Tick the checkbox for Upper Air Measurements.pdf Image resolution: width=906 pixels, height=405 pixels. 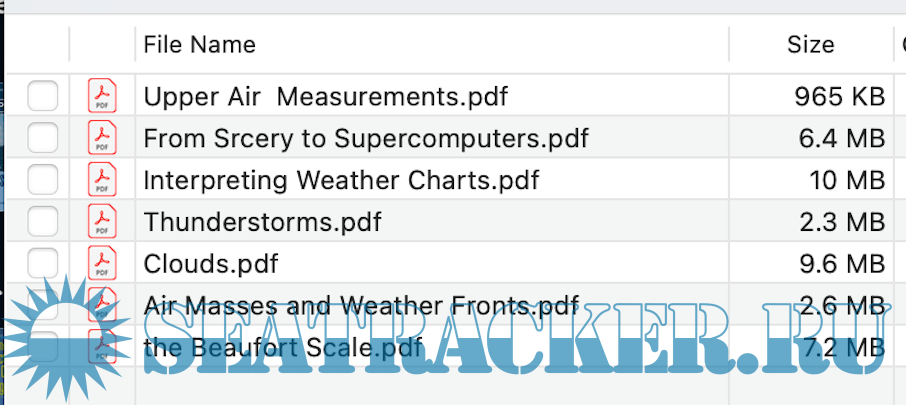[x=42, y=97]
